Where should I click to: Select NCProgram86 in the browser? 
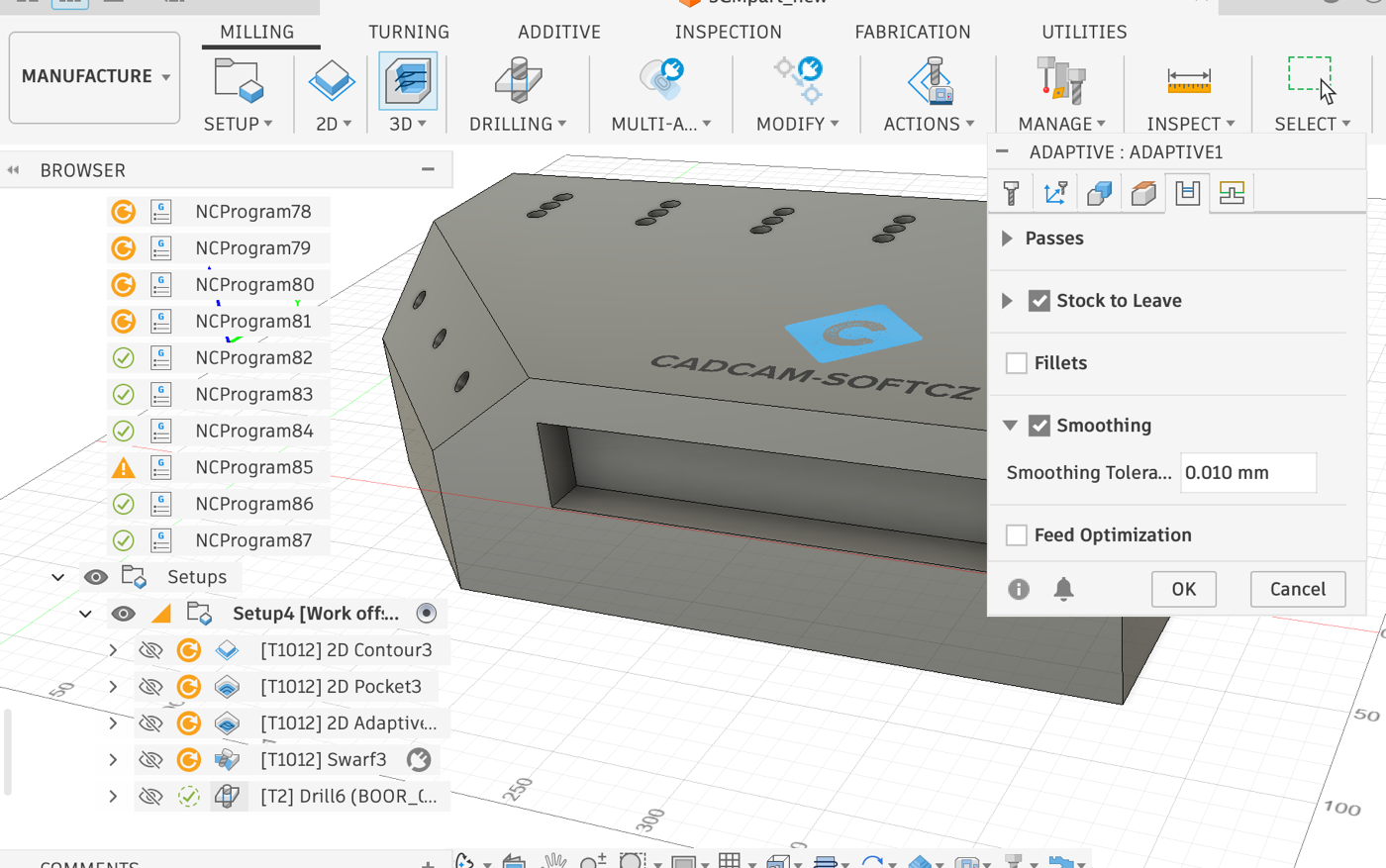pos(253,504)
